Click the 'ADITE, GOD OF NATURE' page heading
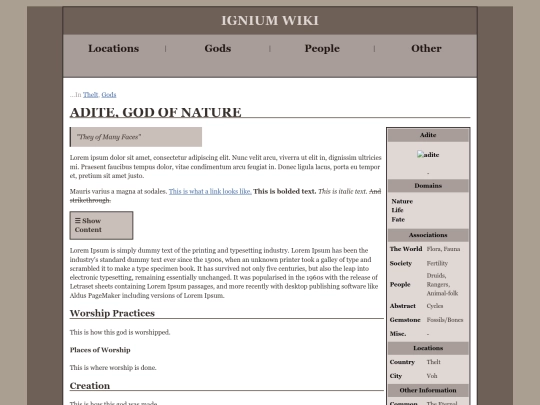540x405 pixels. tap(155, 113)
